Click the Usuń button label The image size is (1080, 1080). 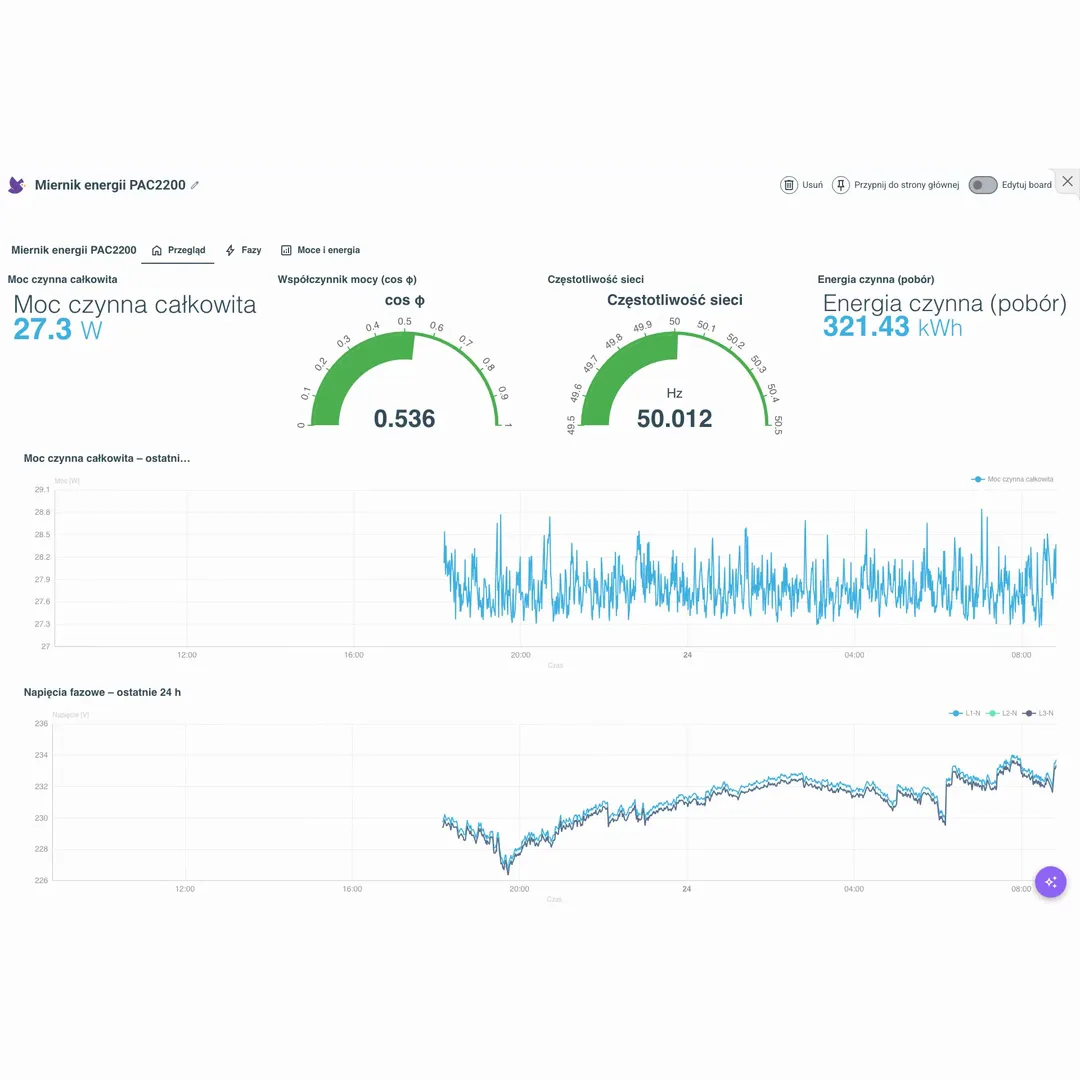pos(813,185)
